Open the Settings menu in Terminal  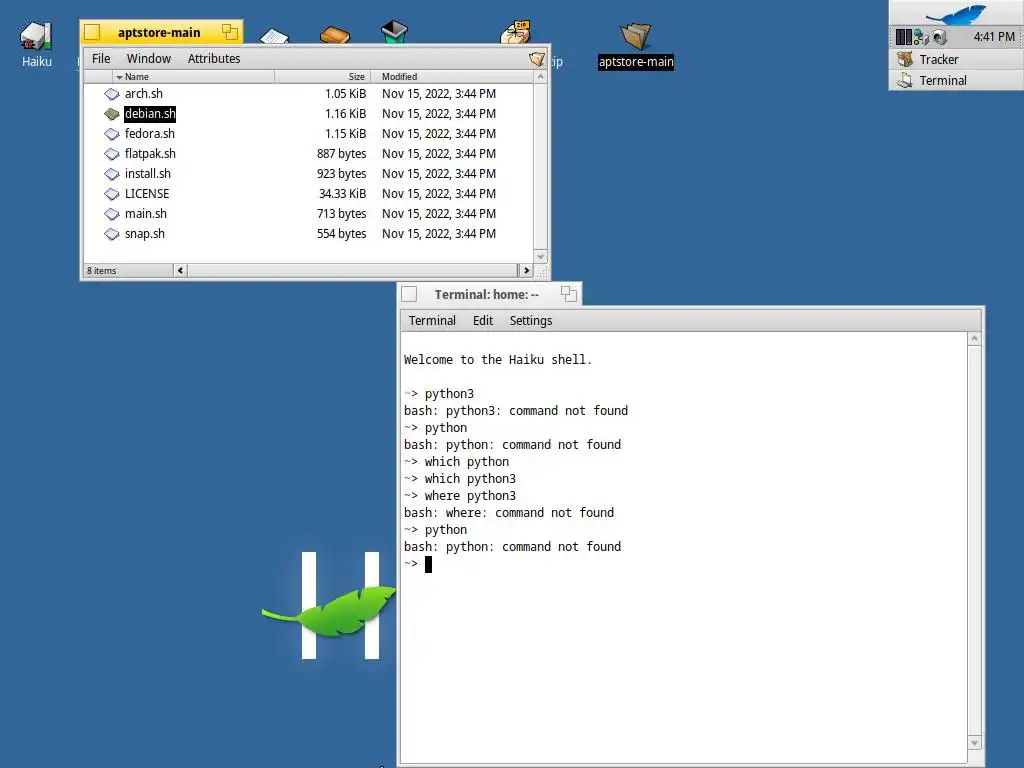[x=531, y=321]
